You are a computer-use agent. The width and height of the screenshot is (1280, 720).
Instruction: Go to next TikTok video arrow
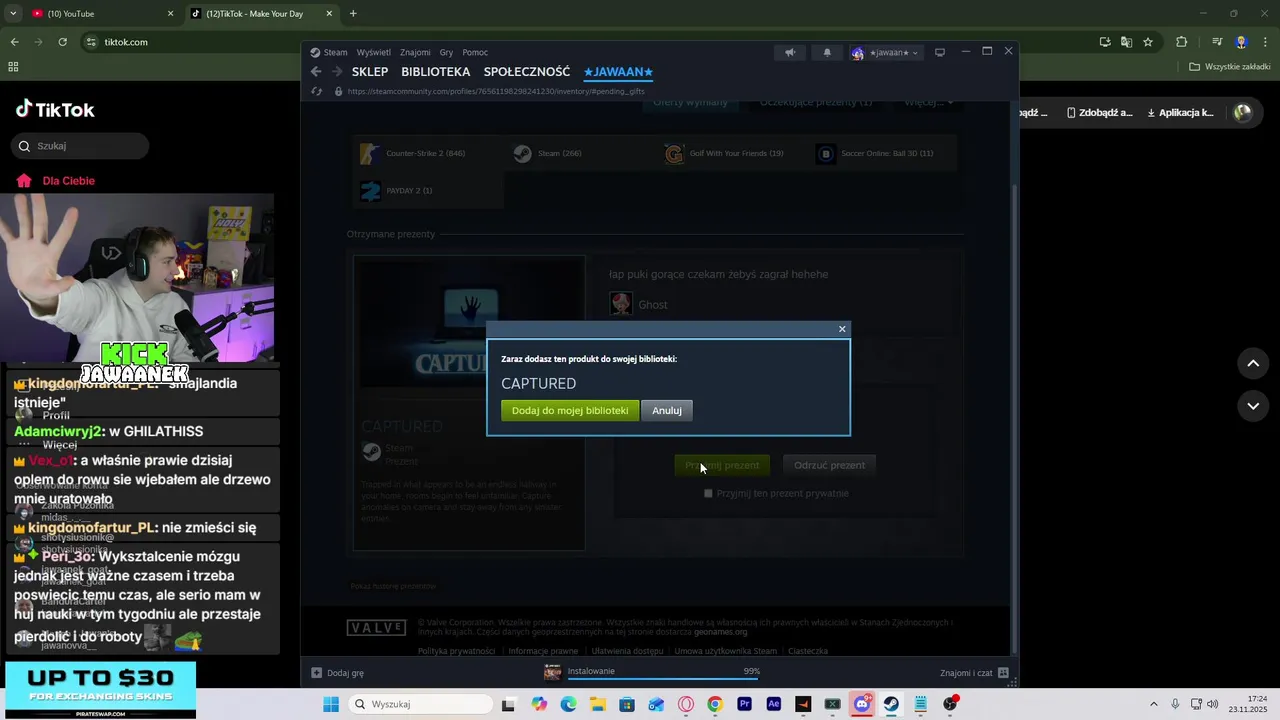[1253, 406]
